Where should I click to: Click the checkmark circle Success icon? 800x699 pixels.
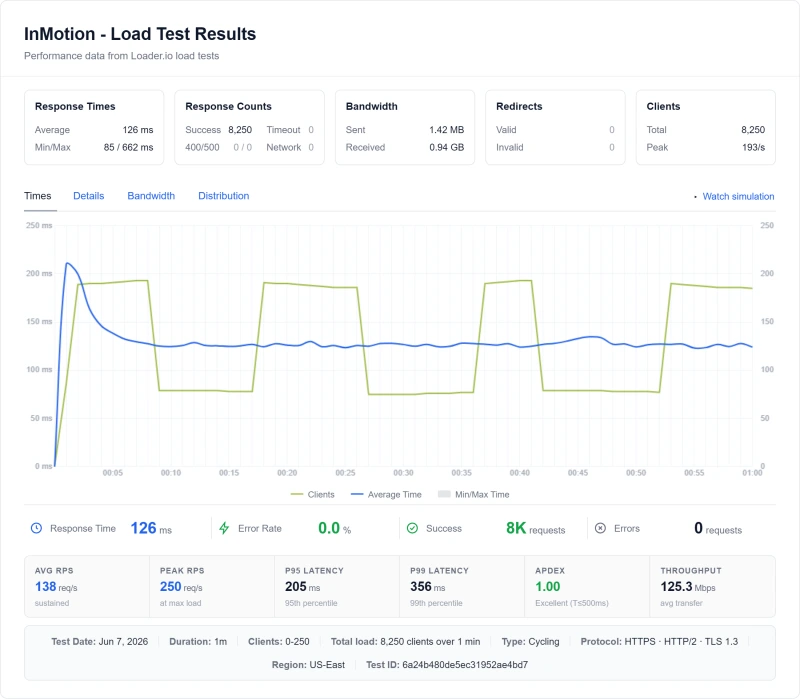click(412, 528)
